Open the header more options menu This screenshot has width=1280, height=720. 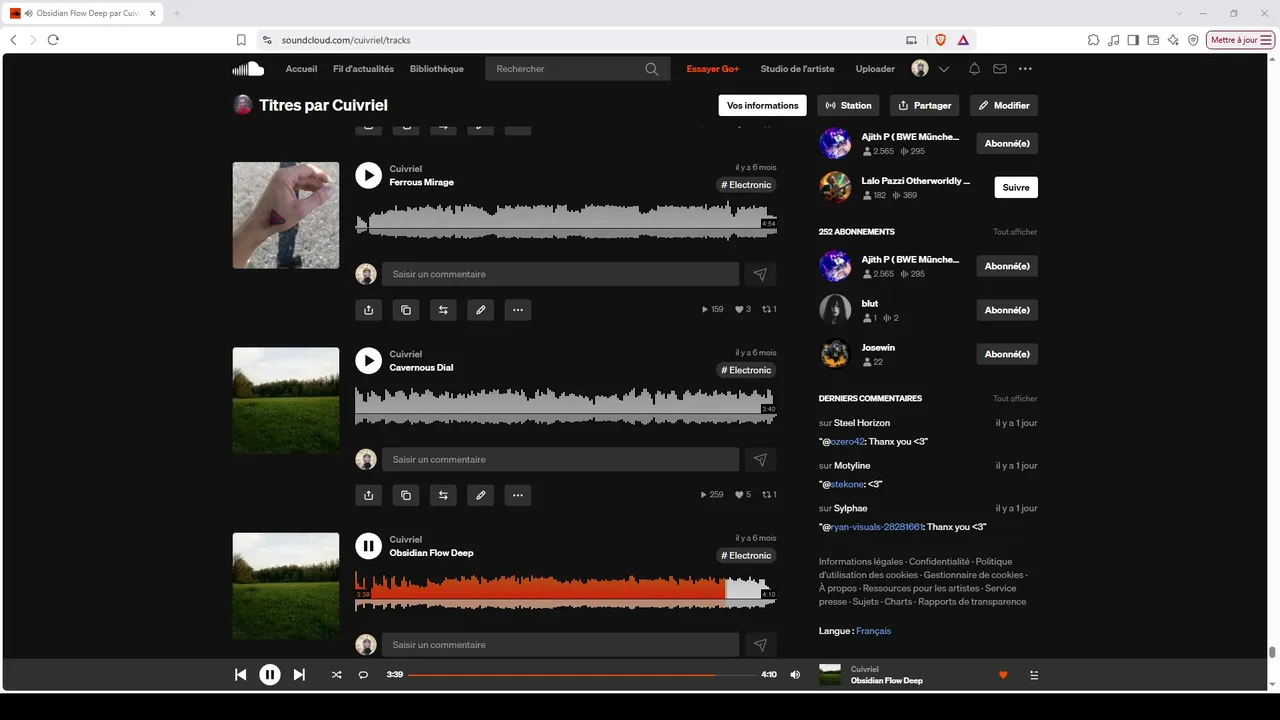coord(1025,69)
